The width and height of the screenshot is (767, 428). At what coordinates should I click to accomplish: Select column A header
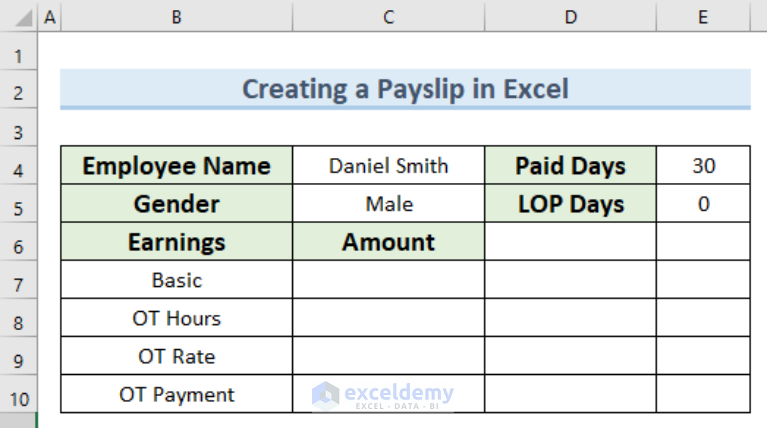pyautogui.click(x=49, y=17)
